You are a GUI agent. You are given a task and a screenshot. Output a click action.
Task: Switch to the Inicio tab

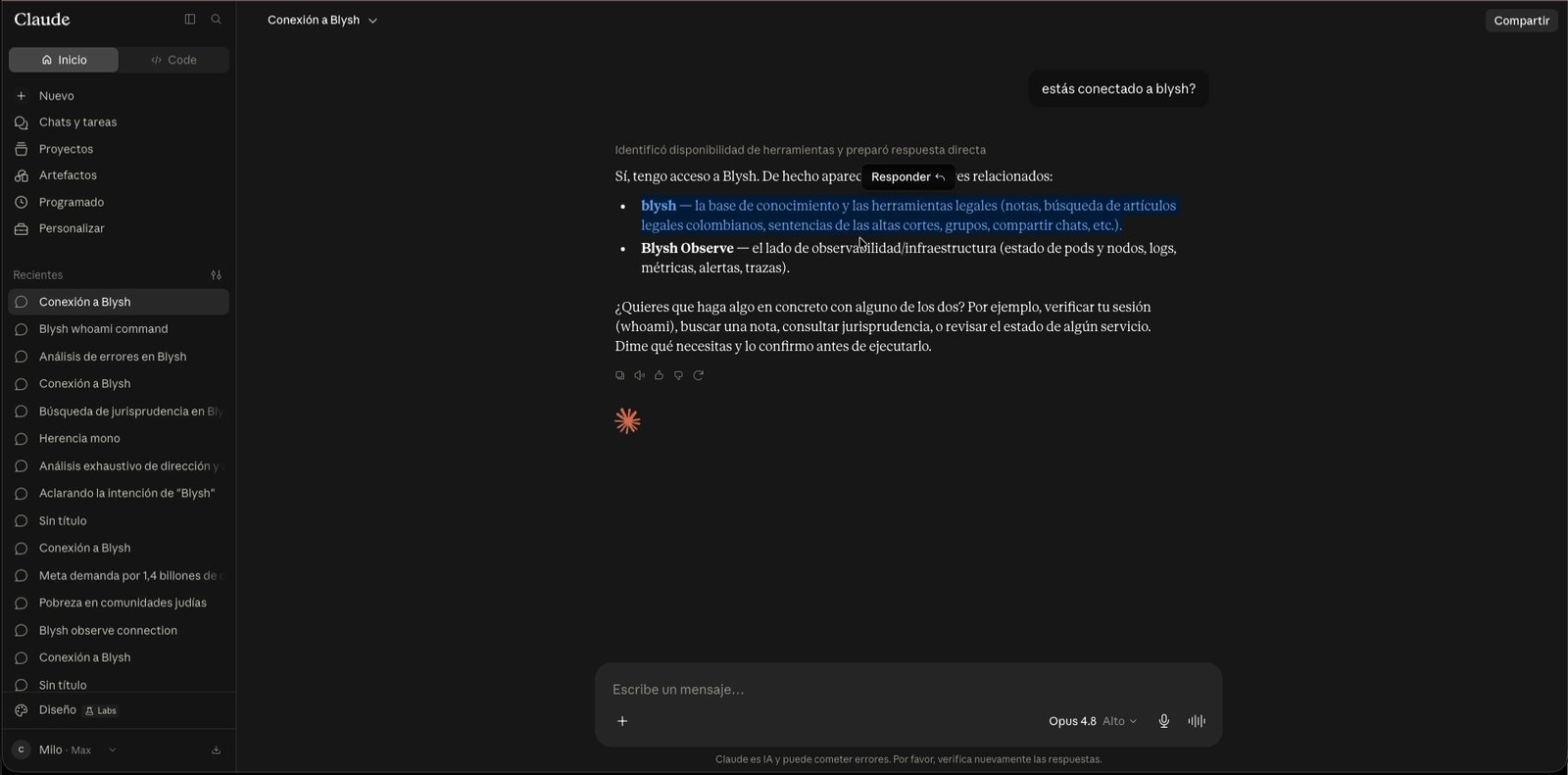[64, 60]
